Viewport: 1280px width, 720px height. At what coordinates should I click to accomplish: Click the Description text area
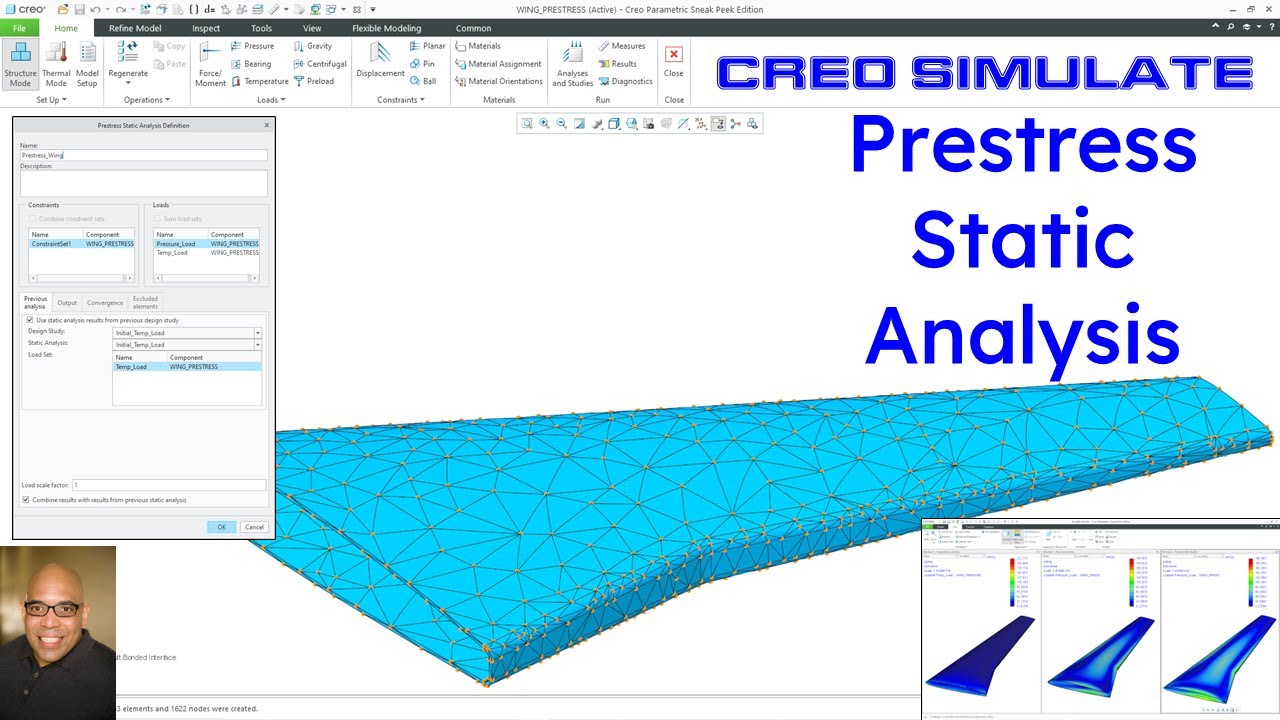[143, 183]
